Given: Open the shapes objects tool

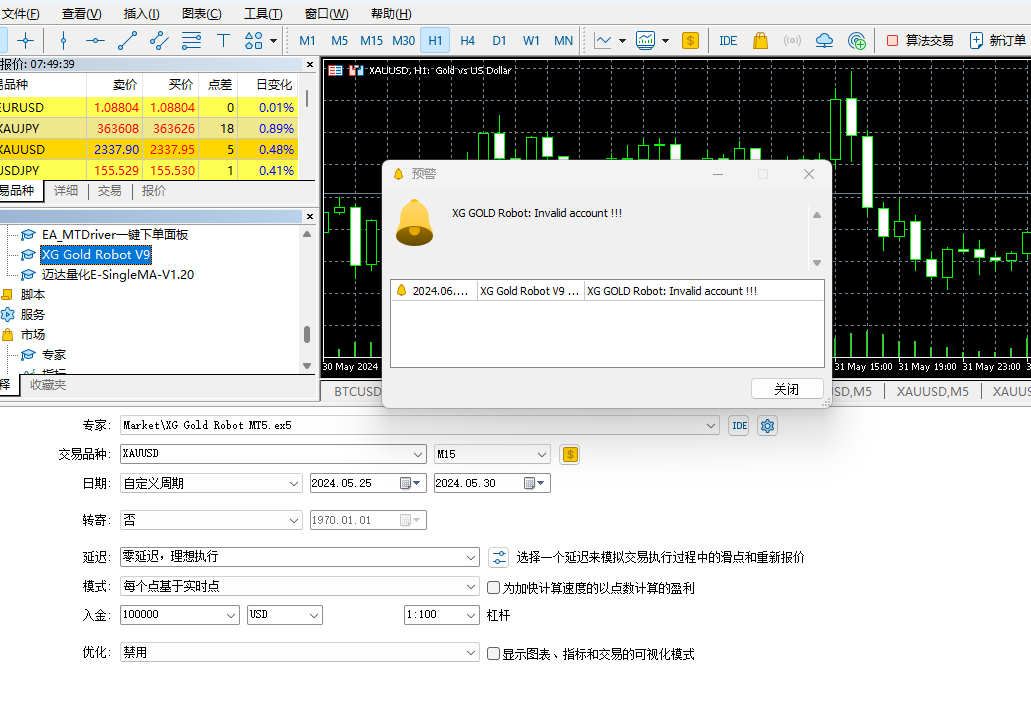Looking at the screenshot, I should [254, 41].
